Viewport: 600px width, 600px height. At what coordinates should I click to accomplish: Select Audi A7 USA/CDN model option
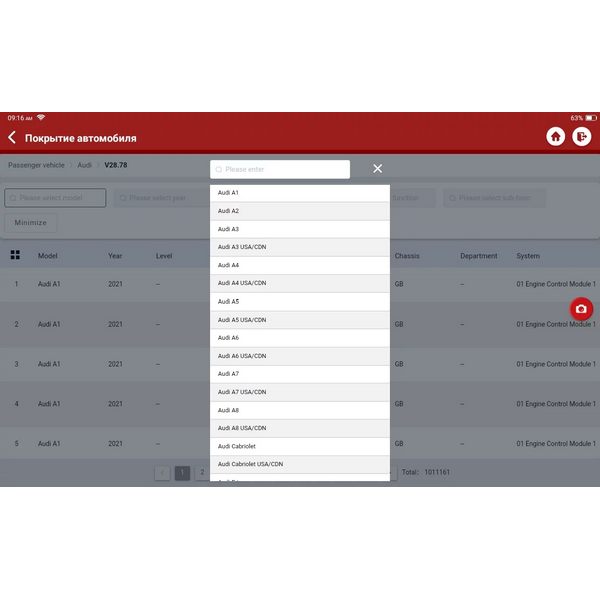tap(300, 392)
